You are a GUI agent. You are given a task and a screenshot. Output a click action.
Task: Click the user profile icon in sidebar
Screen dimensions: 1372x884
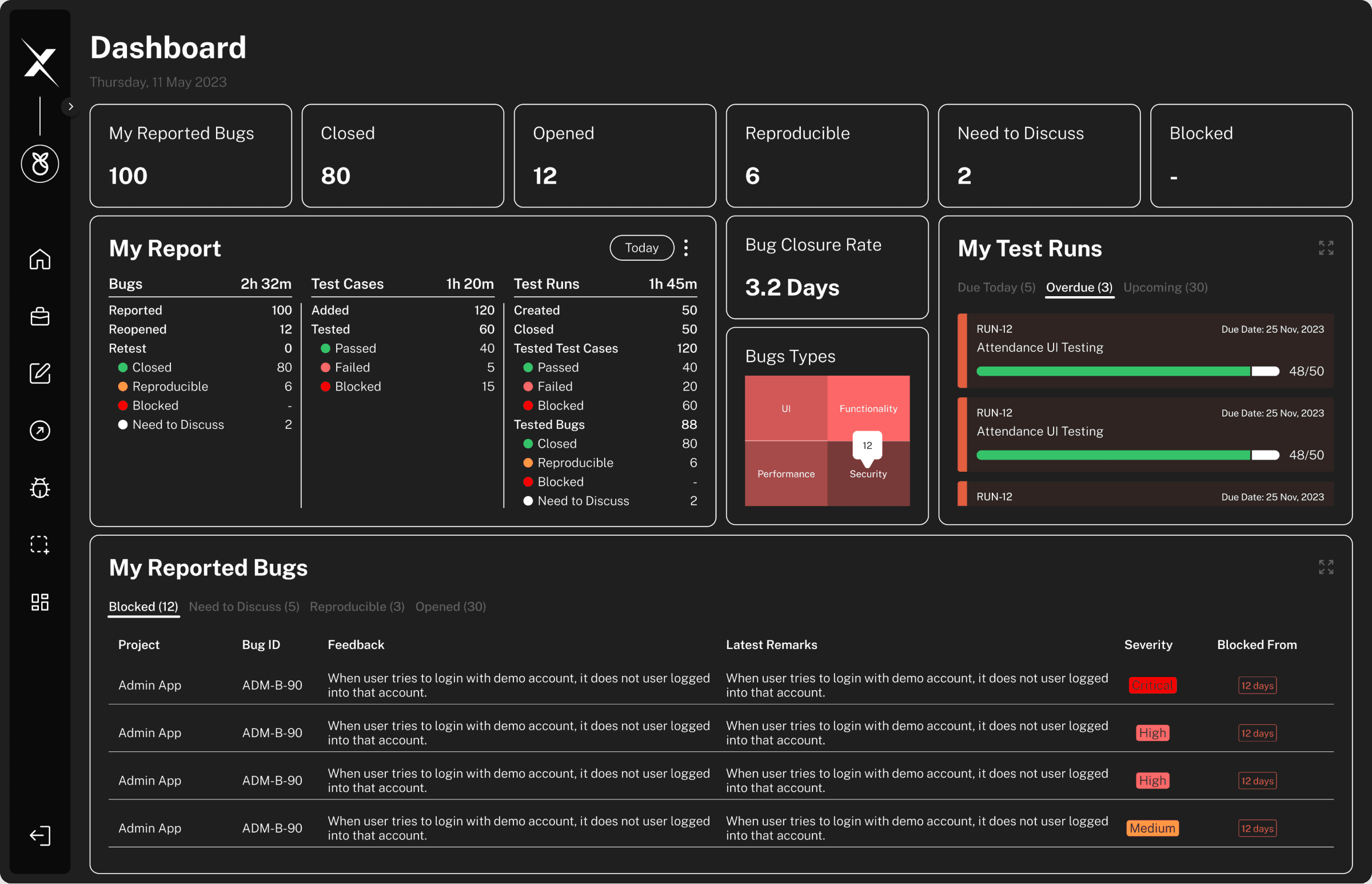click(x=40, y=164)
